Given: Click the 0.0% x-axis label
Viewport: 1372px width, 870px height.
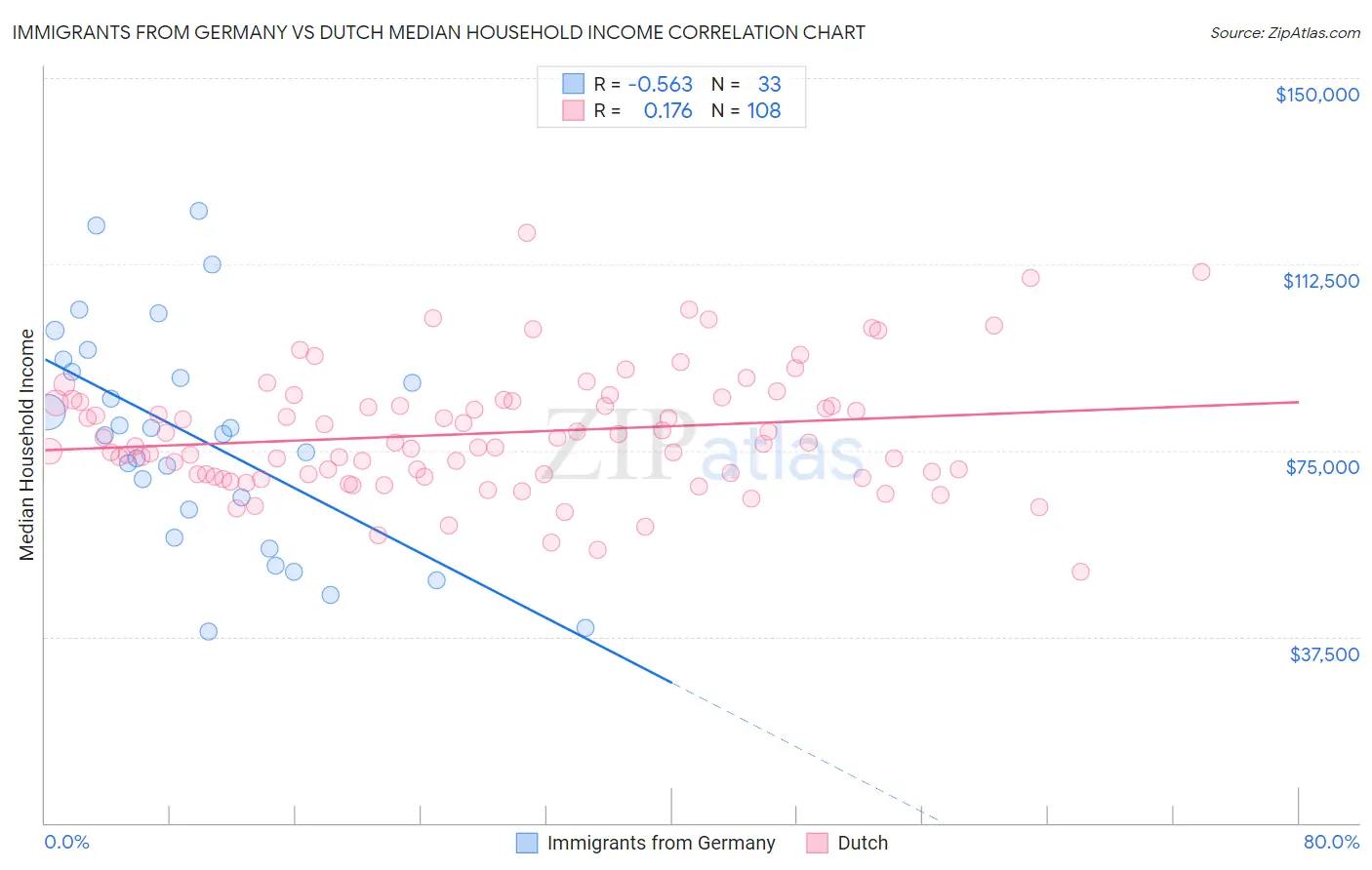Looking at the screenshot, I should (x=66, y=842).
